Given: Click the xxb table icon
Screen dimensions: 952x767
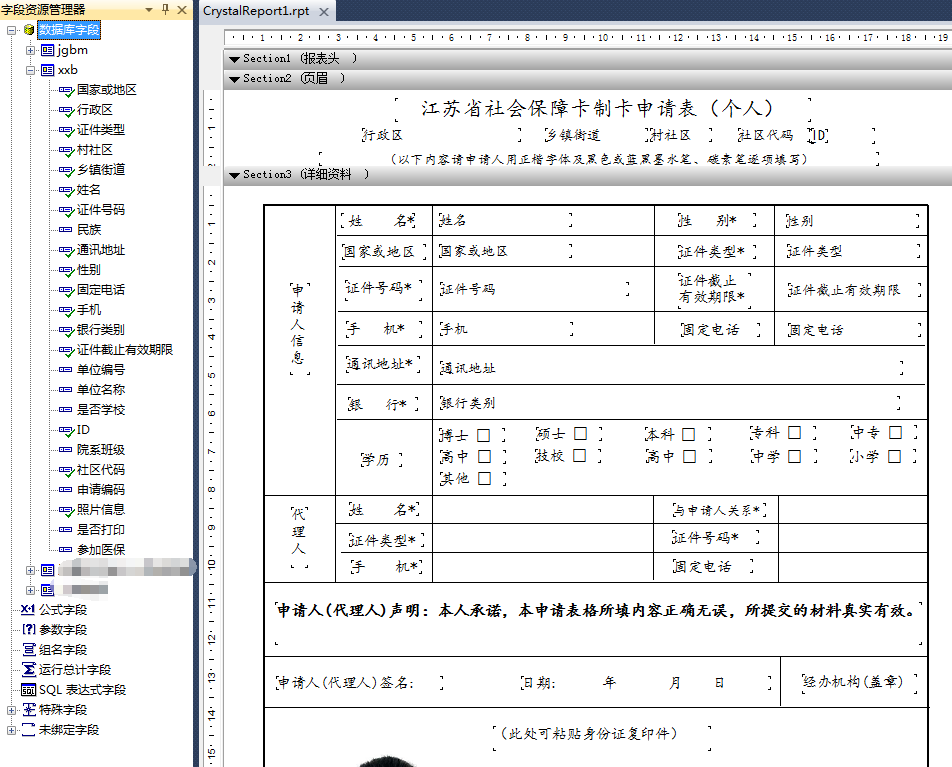Looking at the screenshot, I should point(47,70).
